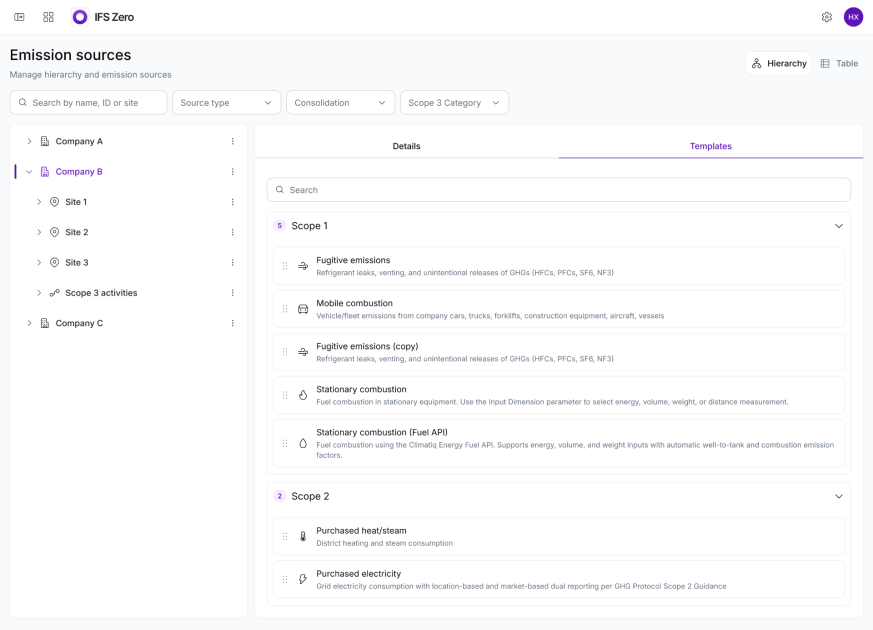
Task: Click the sidebar panel toggle icon
Action: [19, 17]
